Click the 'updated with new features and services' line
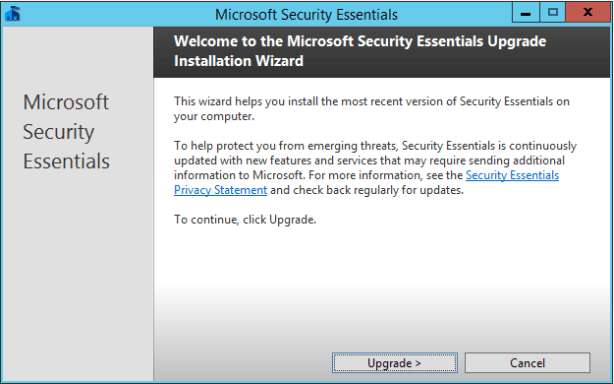The image size is (614, 384). [369, 160]
